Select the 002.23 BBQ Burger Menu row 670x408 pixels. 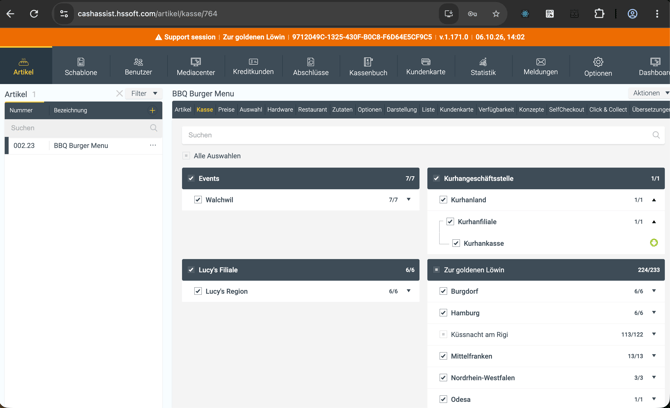(x=83, y=146)
